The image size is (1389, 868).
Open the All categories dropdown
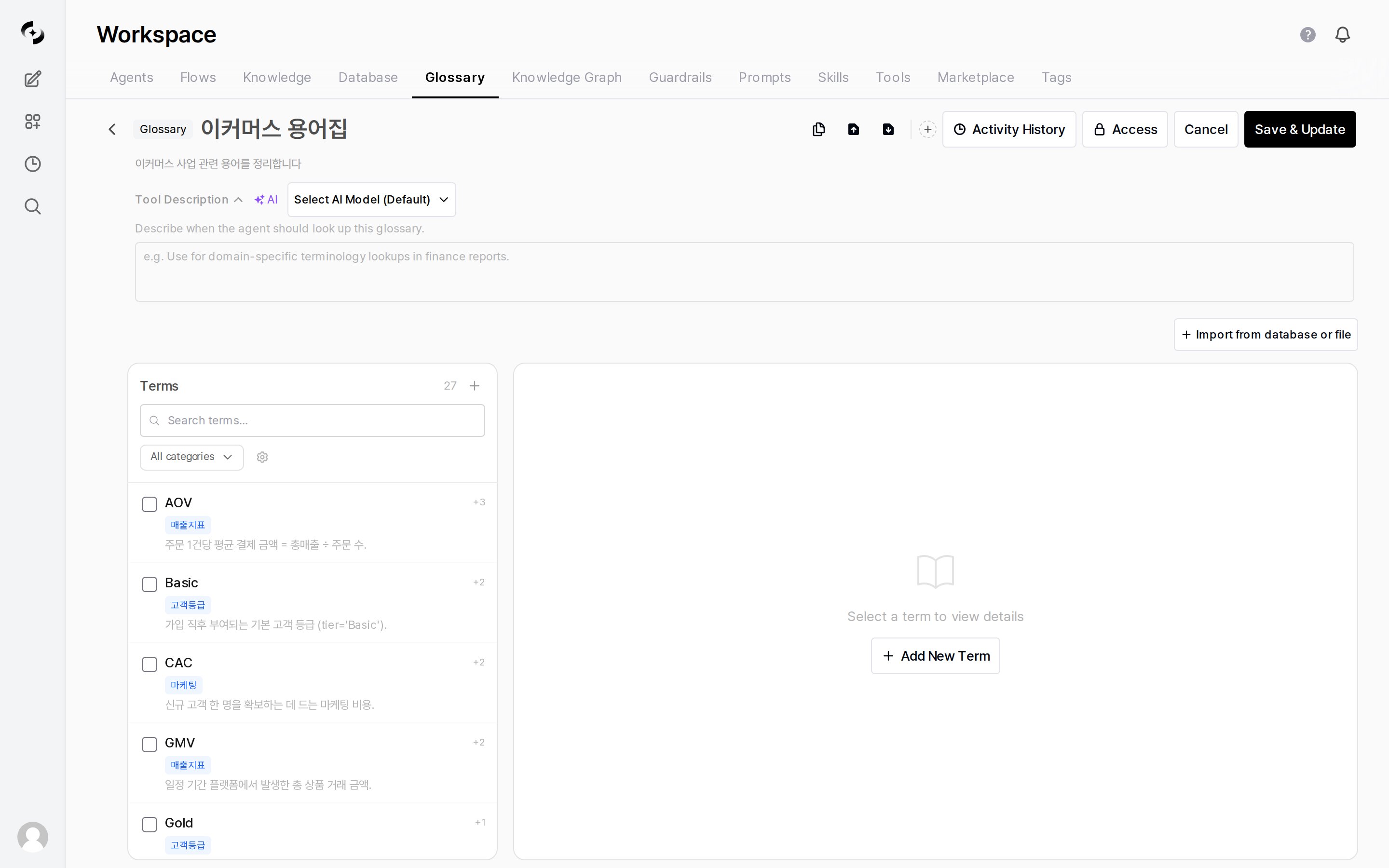coord(191,457)
